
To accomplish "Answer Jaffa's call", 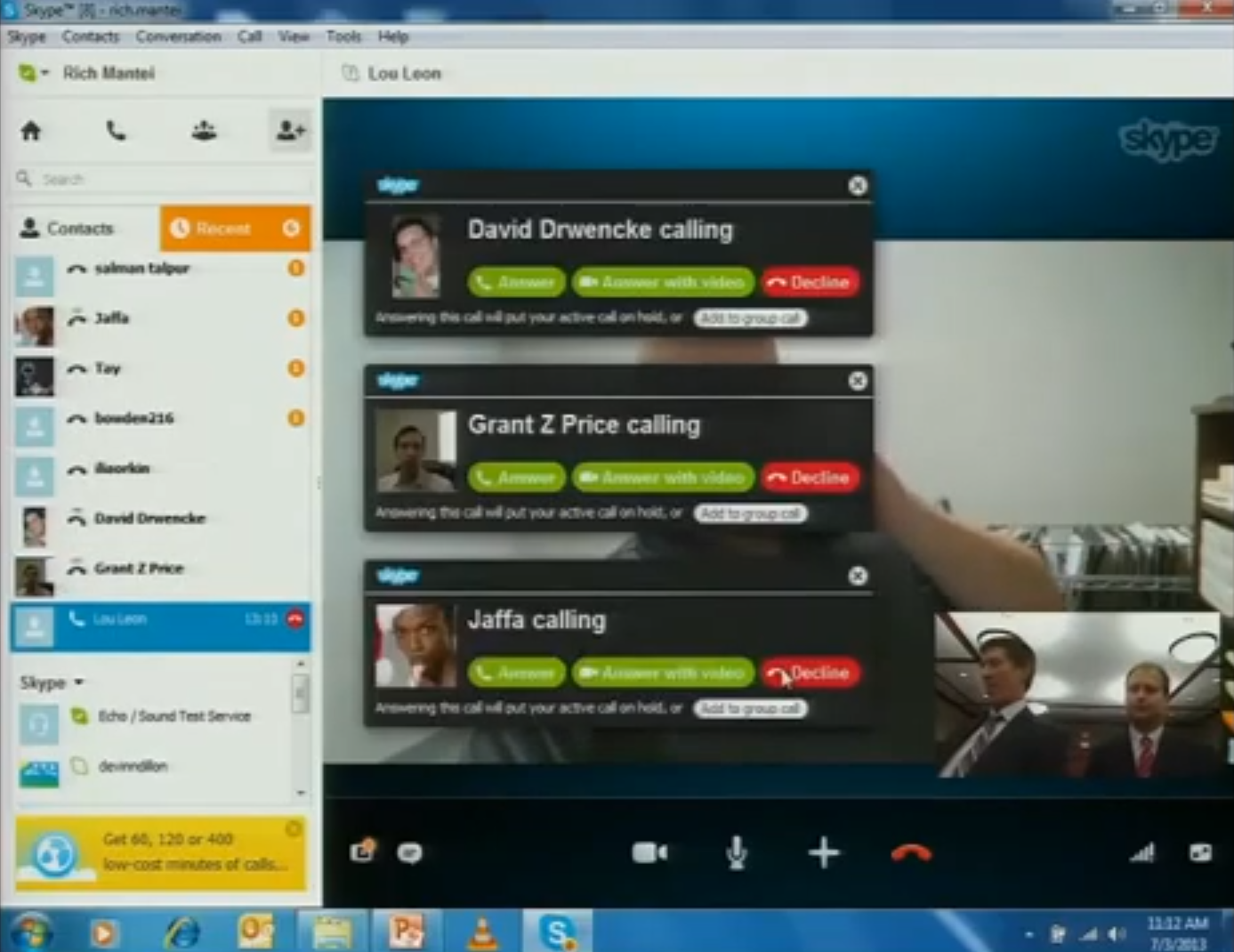I will tap(516, 673).
